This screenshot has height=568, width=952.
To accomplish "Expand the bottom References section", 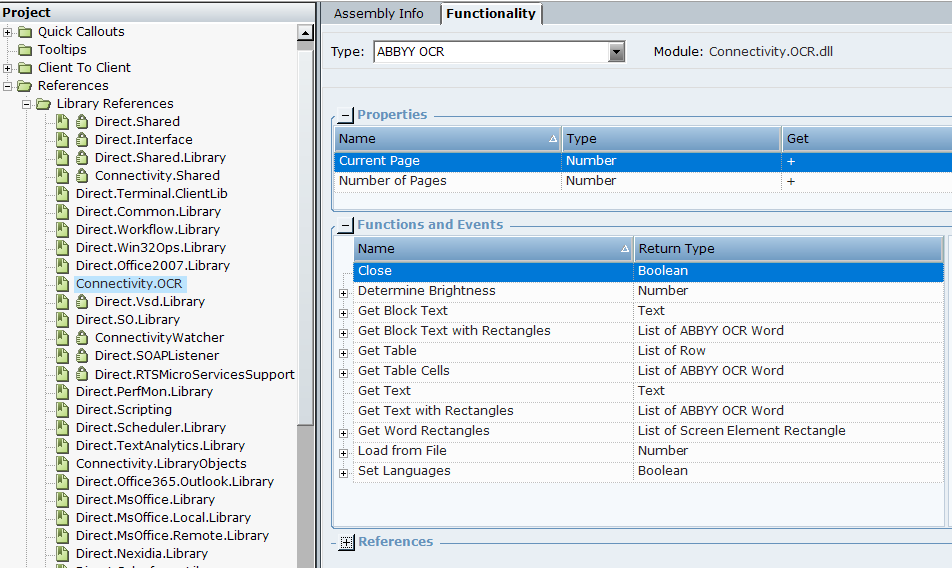I will click(x=347, y=542).
